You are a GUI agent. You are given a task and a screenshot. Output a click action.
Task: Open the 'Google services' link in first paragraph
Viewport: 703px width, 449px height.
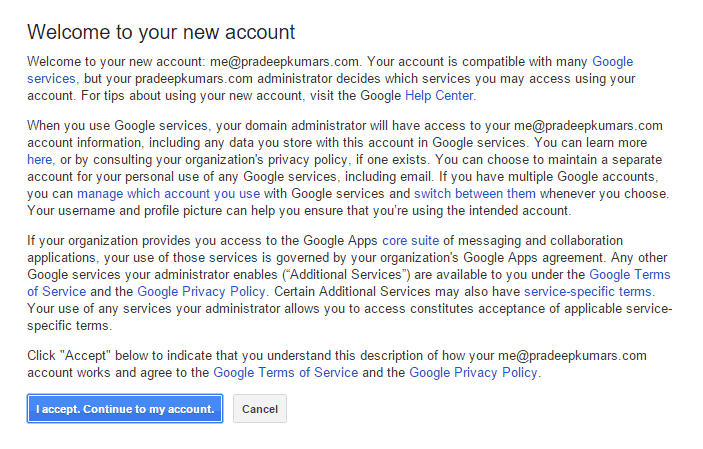pyautogui.click(x=612, y=61)
